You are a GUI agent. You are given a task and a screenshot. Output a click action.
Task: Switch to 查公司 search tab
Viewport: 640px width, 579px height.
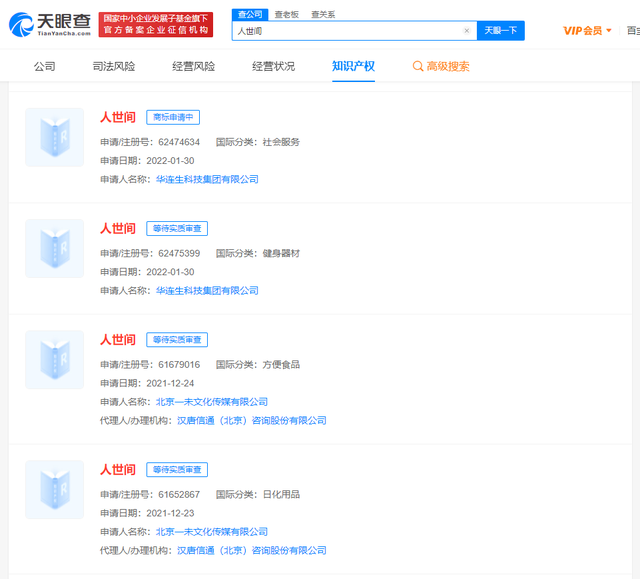250,15
